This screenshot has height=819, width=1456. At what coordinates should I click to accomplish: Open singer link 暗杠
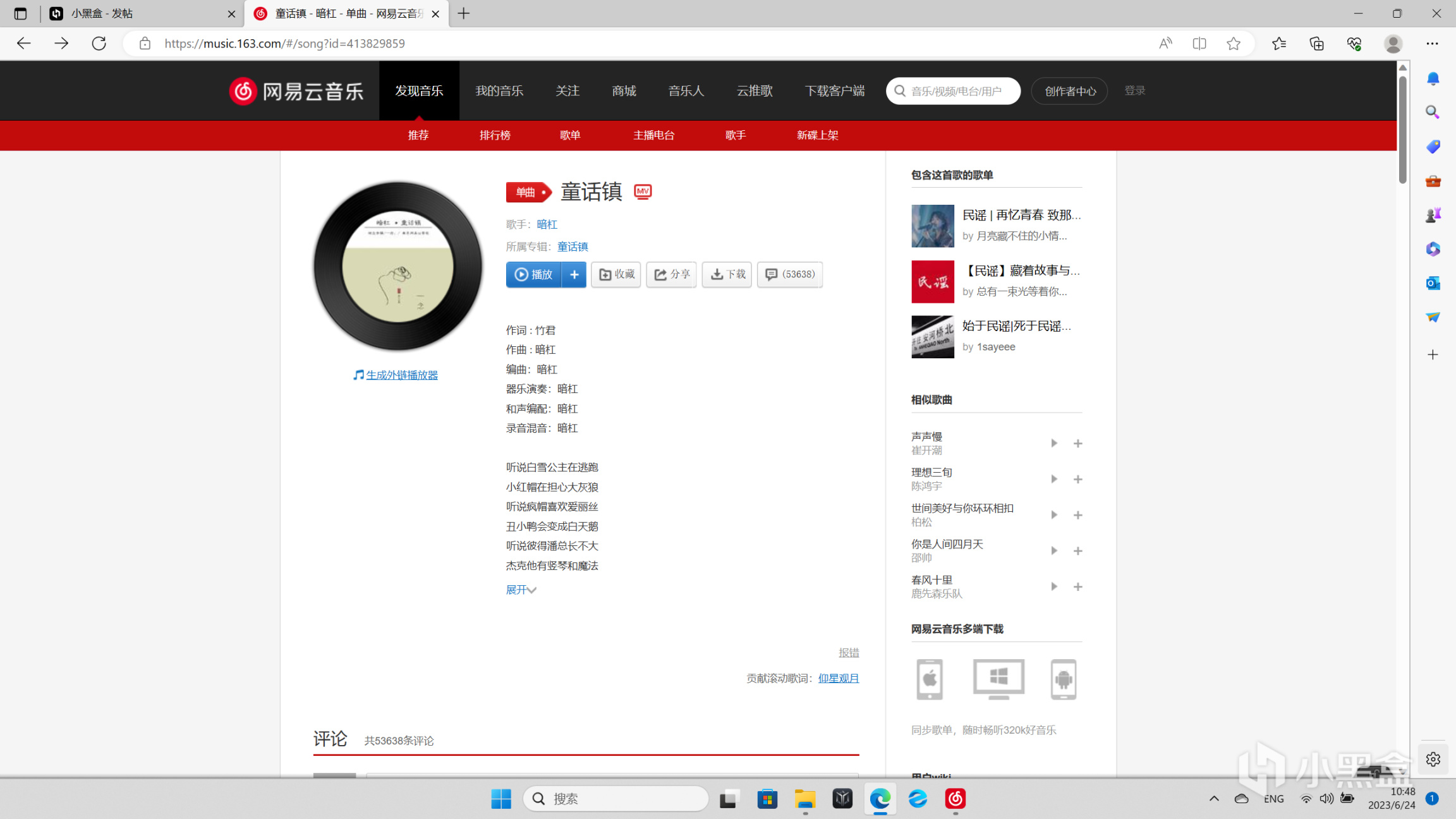point(547,224)
